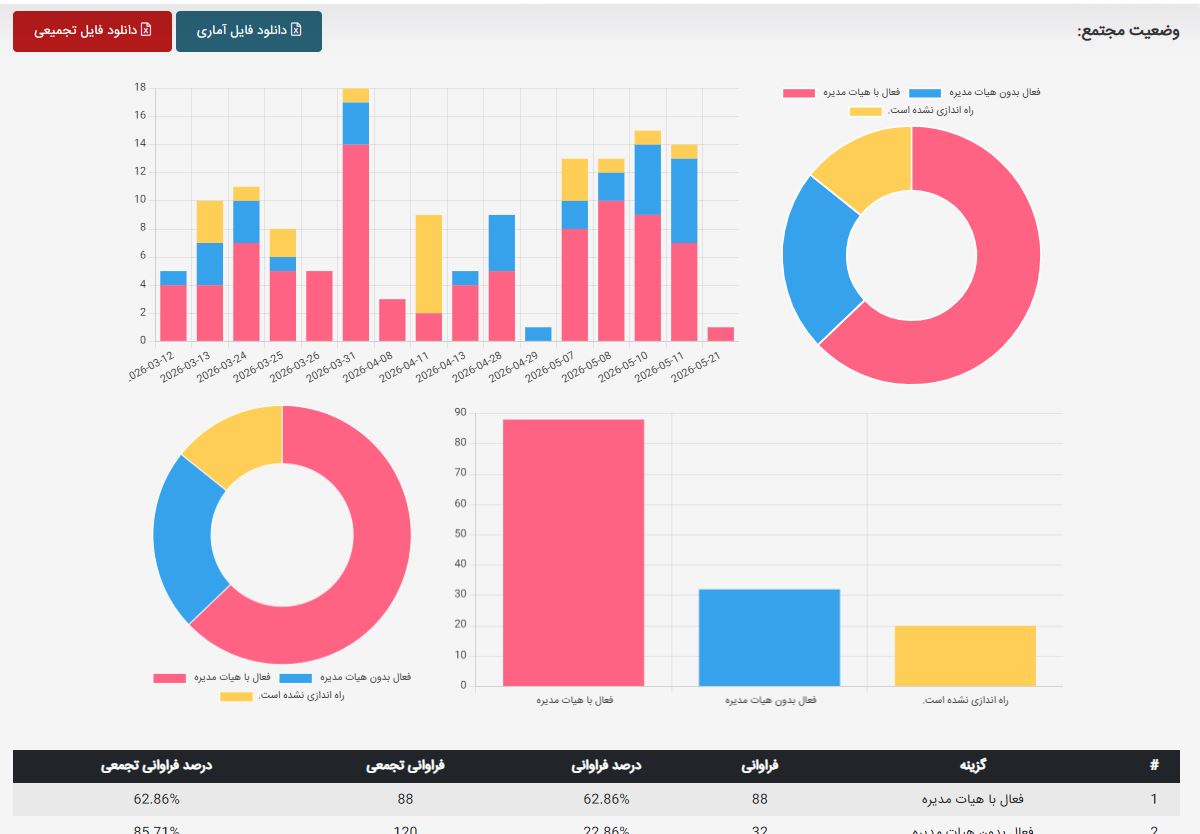The width and height of the screenshot is (1200, 834).
Task: Click the گزینه table column header
Action: click(973, 766)
